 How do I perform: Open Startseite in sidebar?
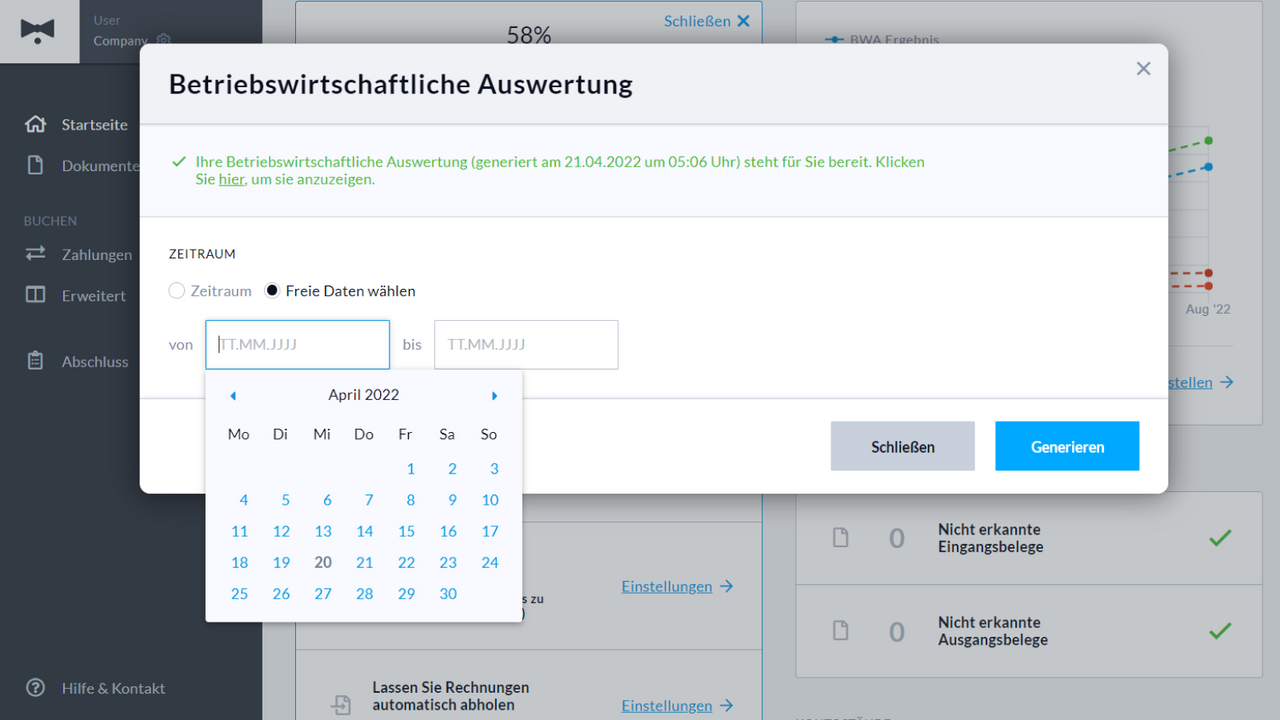(x=95, y=125)
